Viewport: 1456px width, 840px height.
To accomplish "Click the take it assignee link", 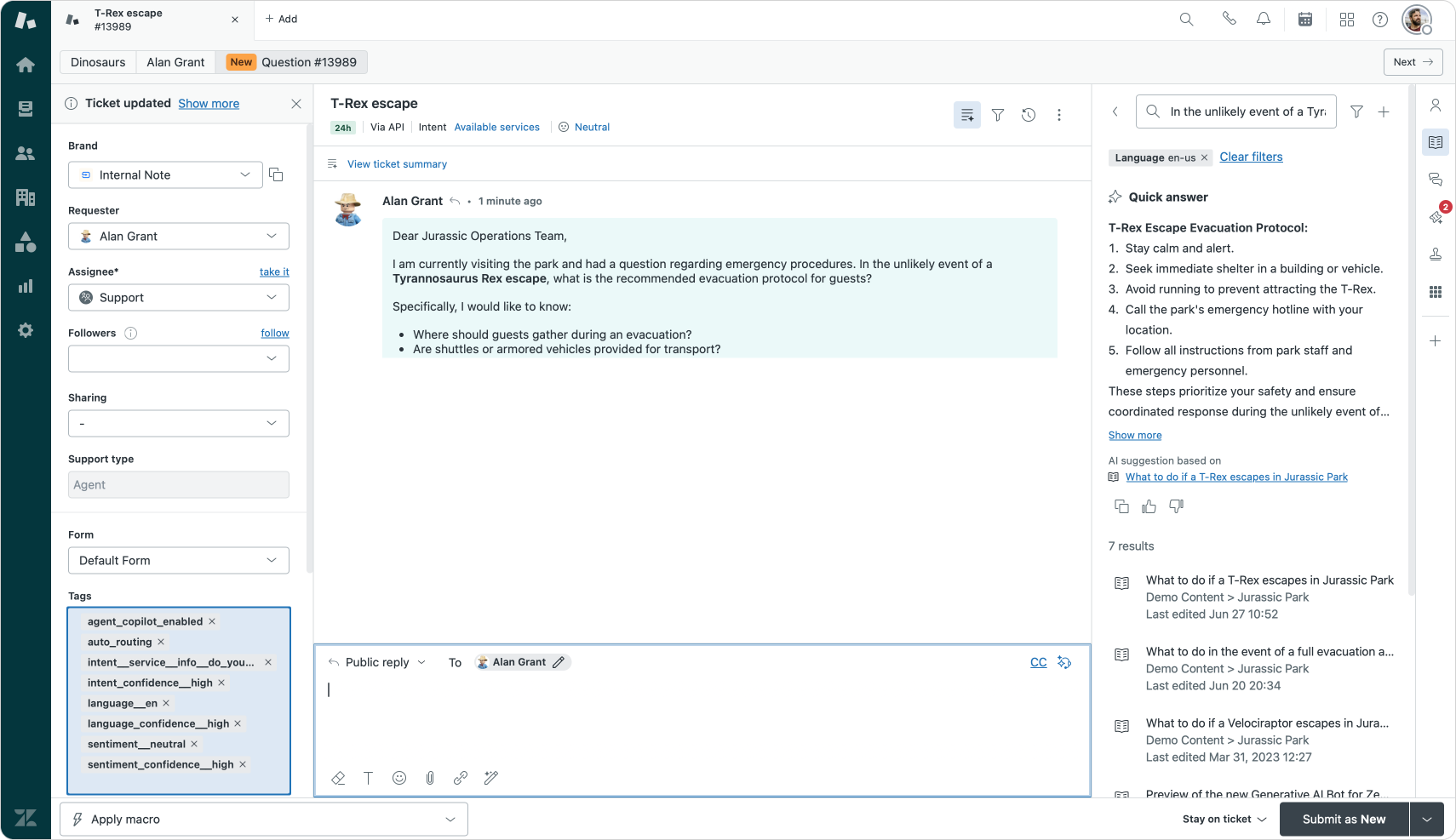I will pos(274,272).
